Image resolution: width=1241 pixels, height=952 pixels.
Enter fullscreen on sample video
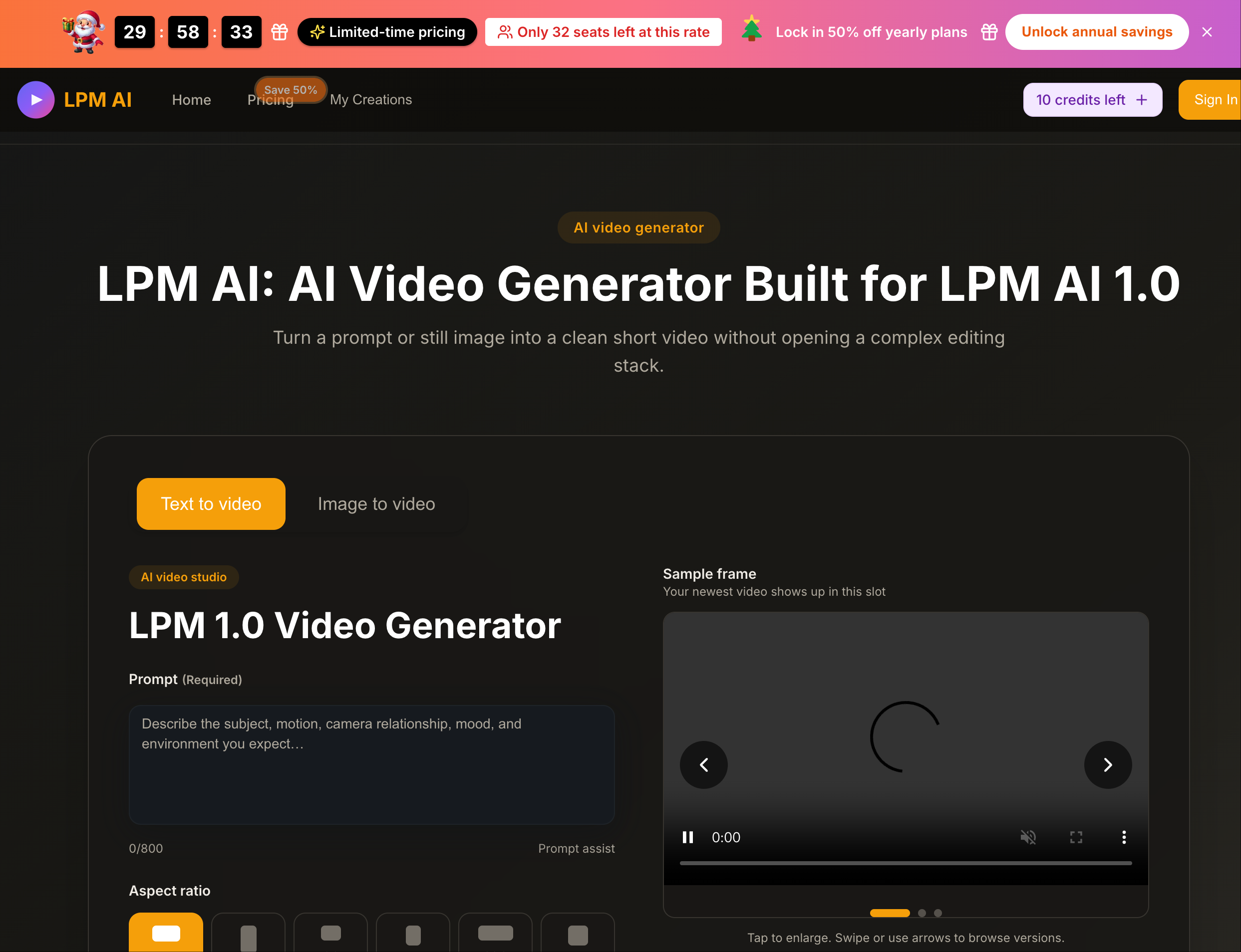click(x=1075, y=837)
